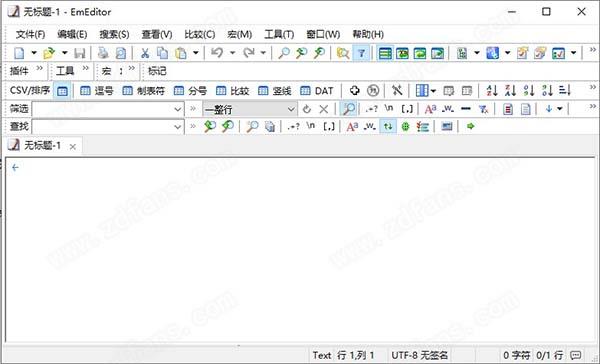This screenshot has width=600, height=364.
Task: Click the Text configuration in status bar
Action: 322,355
